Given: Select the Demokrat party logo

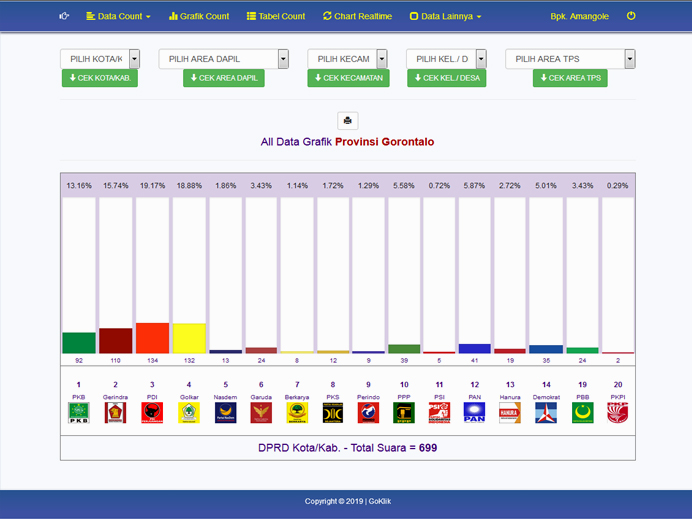Looking at the screenshot, I should [x=546, y=412].
